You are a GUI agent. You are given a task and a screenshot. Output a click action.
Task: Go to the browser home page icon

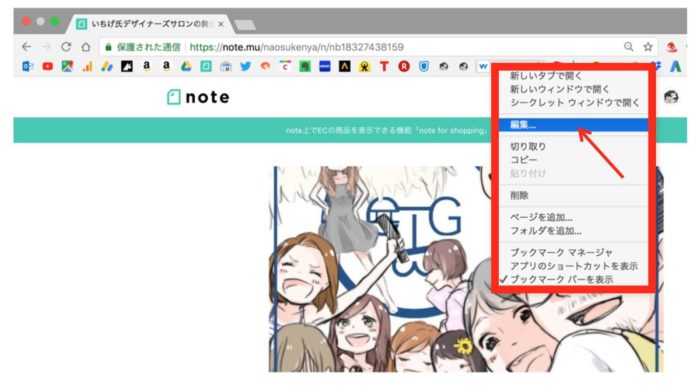point(86,46)
